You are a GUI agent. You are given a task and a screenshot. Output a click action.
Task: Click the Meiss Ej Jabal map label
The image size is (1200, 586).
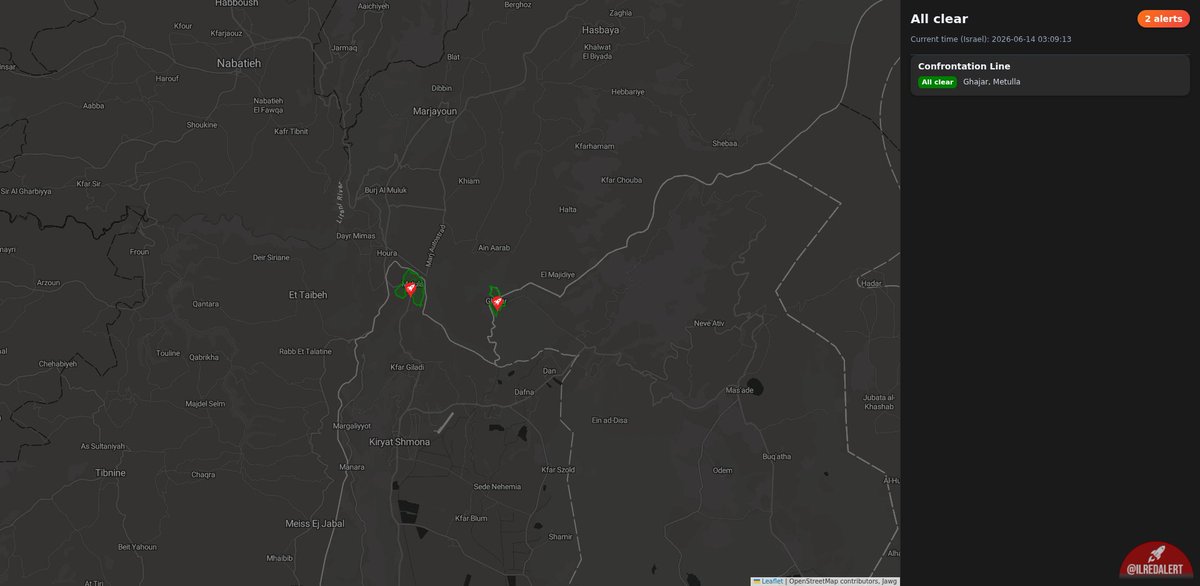pos(314,523)
